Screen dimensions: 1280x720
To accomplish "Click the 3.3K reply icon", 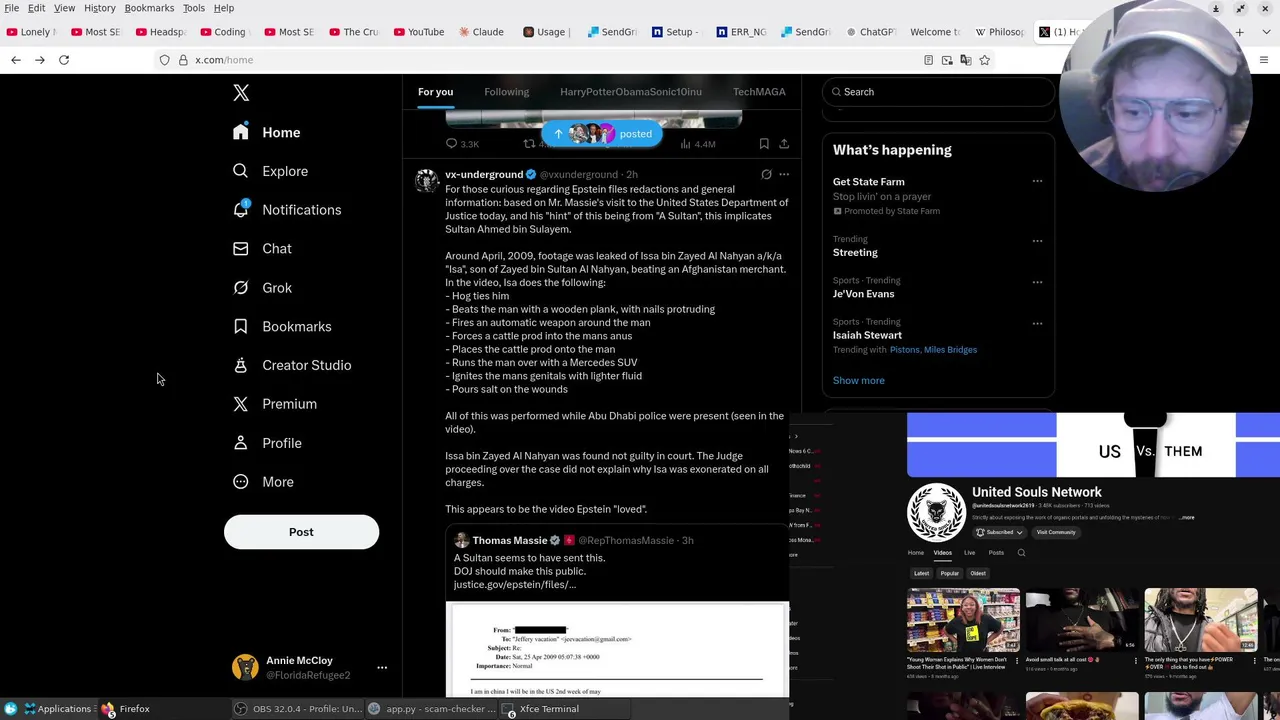I will point(451,144).
